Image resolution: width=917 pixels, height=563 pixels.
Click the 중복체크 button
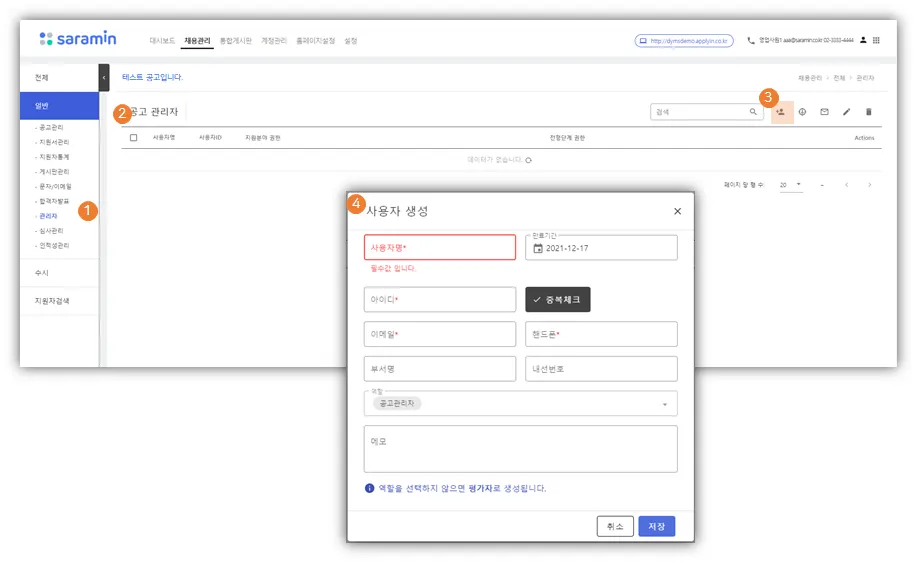[557, 299]
